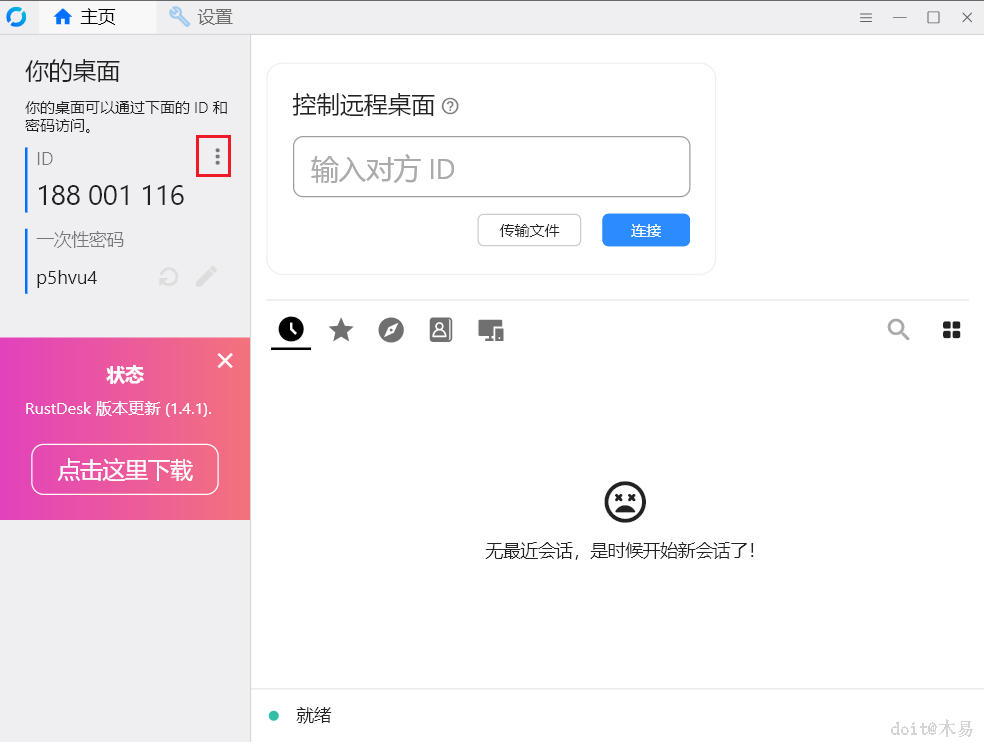
Task: Switch peer list to grid view
Action: pyautogui.click(x=951, y=329)
